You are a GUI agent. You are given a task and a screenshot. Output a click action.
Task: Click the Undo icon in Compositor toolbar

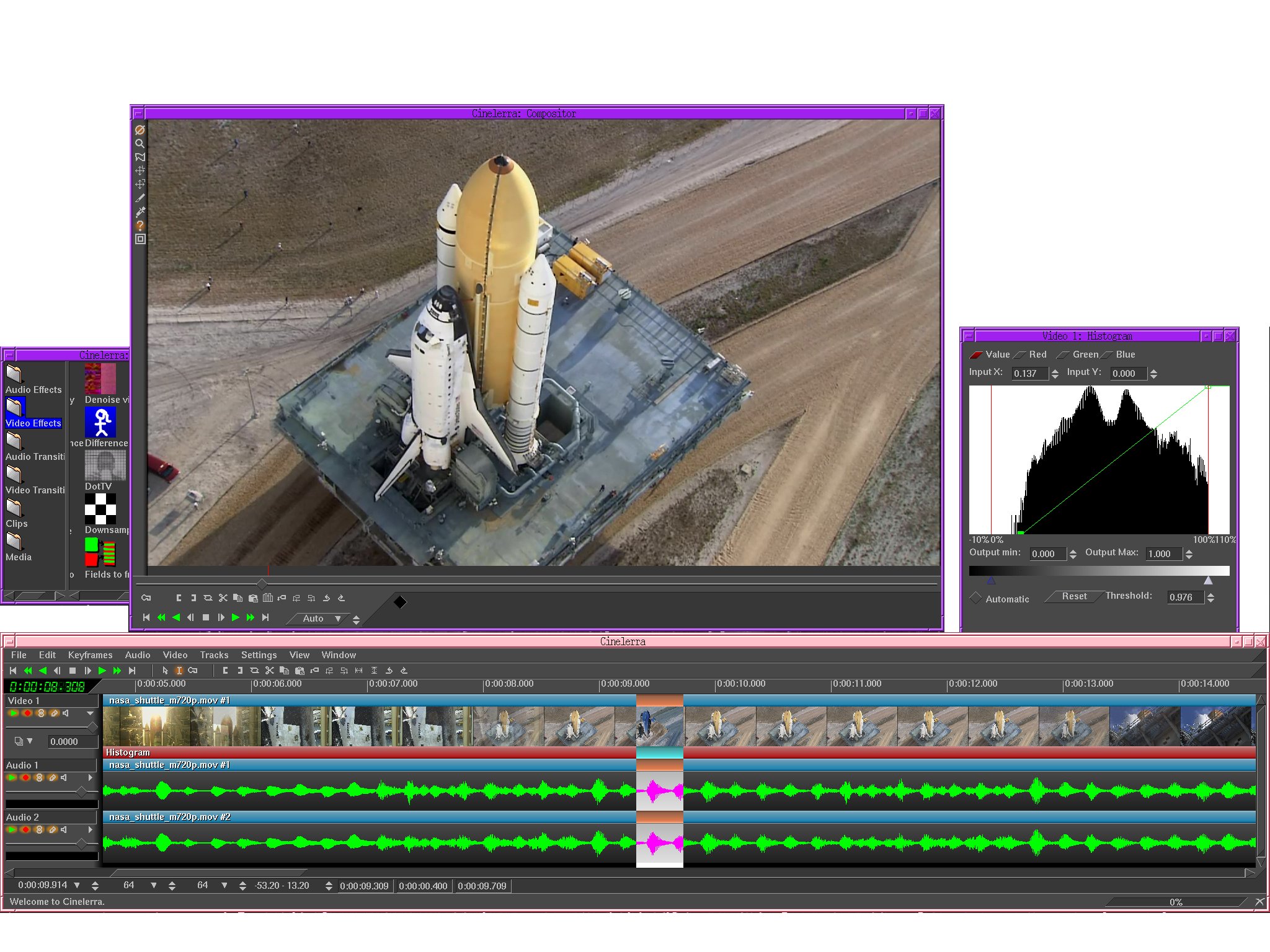pos(327,598)
